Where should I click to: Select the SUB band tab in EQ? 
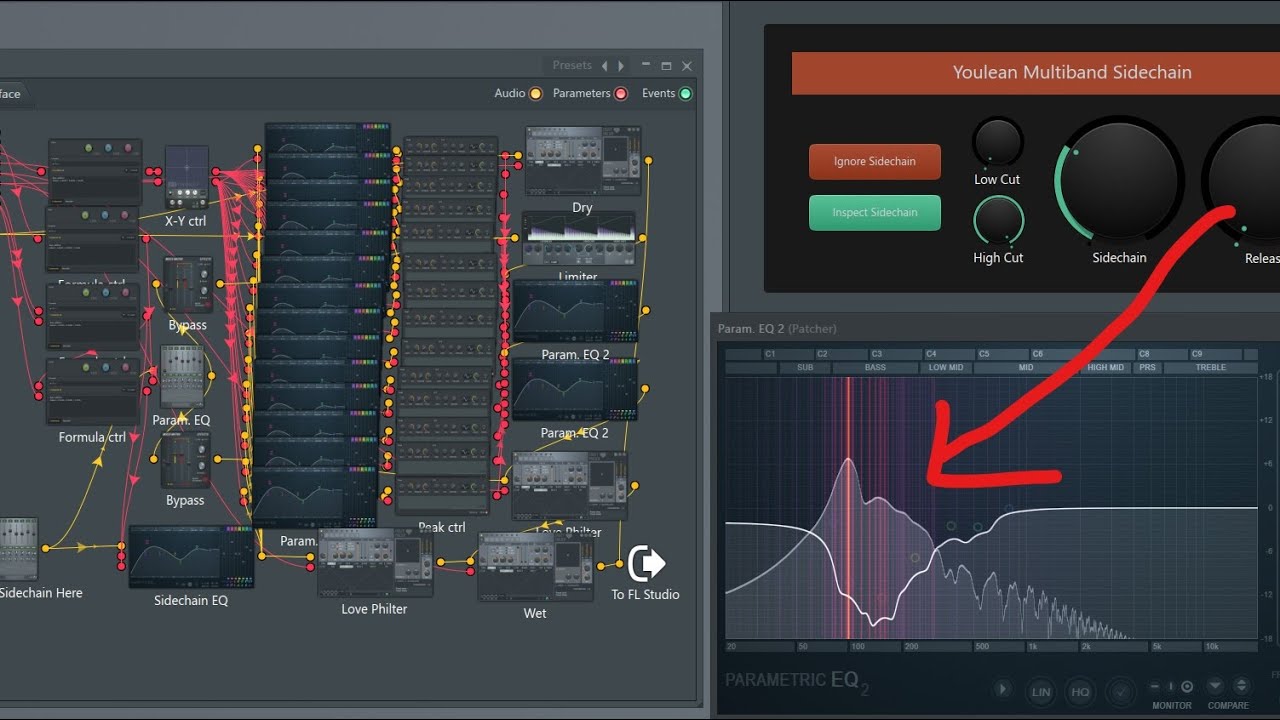point(805,368)
